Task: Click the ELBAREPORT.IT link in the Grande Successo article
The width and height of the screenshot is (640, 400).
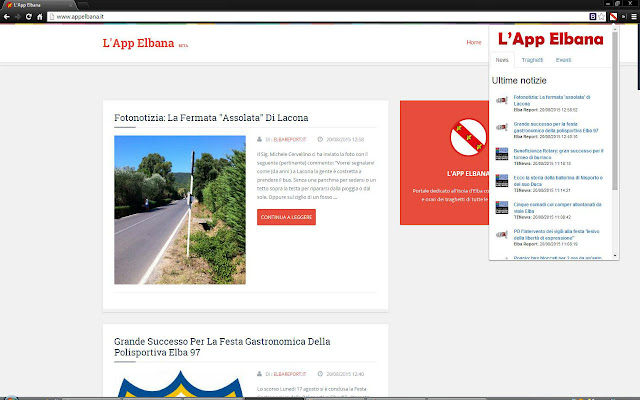Action: pyautogui.click(x=290, y=374)
